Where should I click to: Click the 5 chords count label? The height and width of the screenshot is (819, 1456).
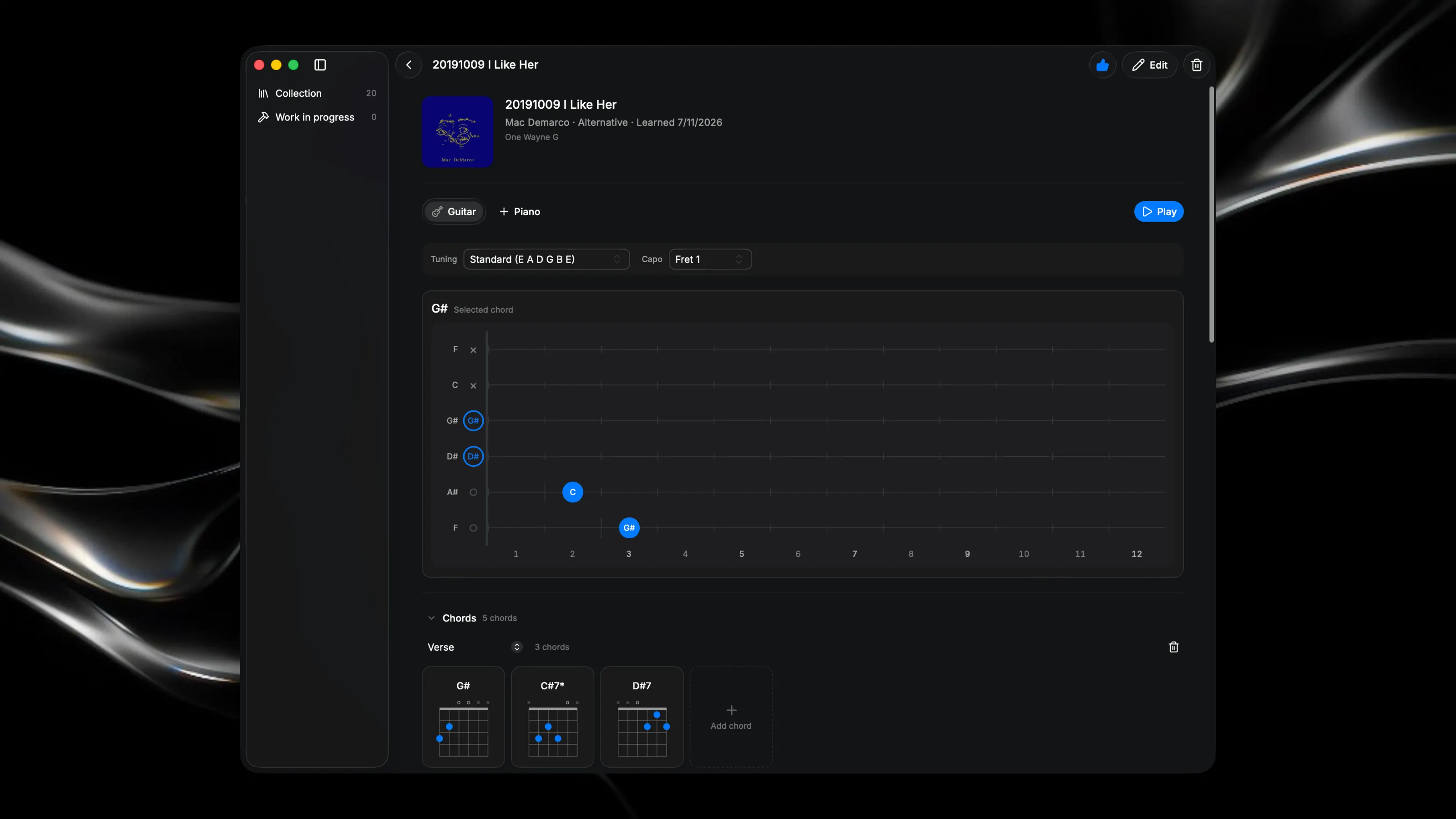[x=499, y=618]
